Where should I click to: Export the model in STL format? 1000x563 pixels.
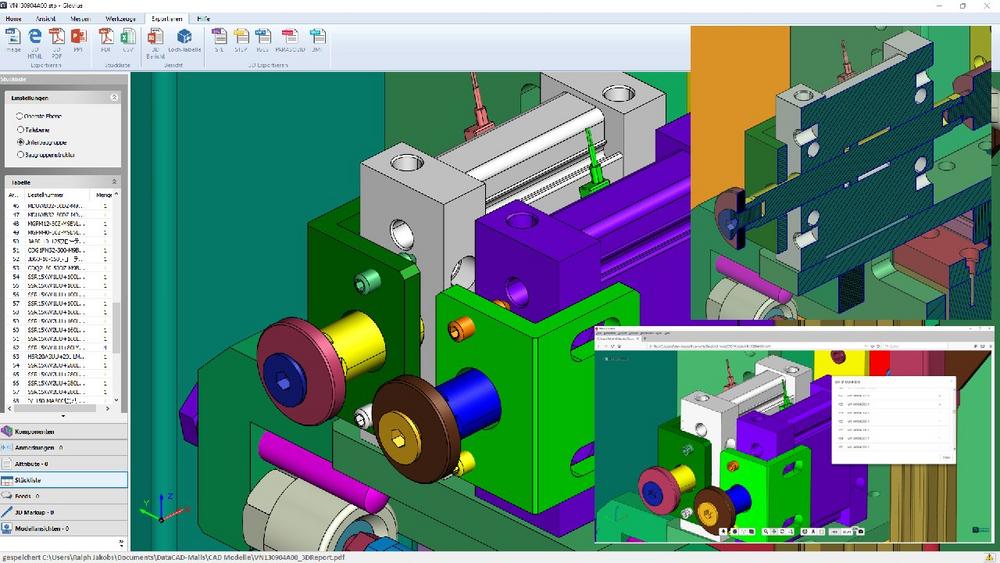pos(219,40)
